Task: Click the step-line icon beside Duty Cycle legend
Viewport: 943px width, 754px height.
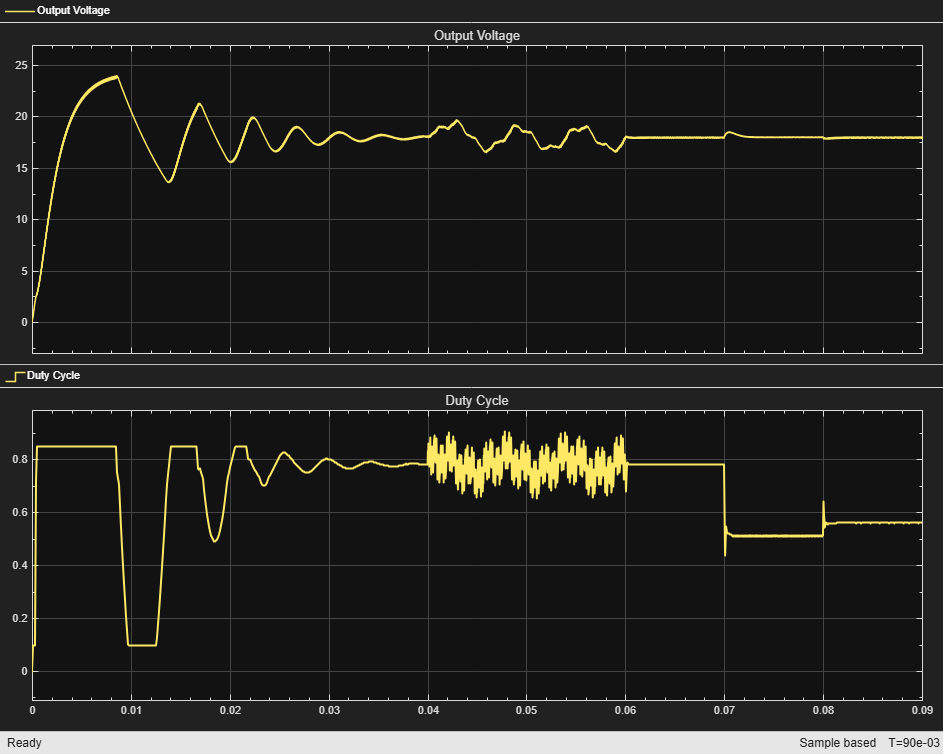Action: tap(15, 376)
